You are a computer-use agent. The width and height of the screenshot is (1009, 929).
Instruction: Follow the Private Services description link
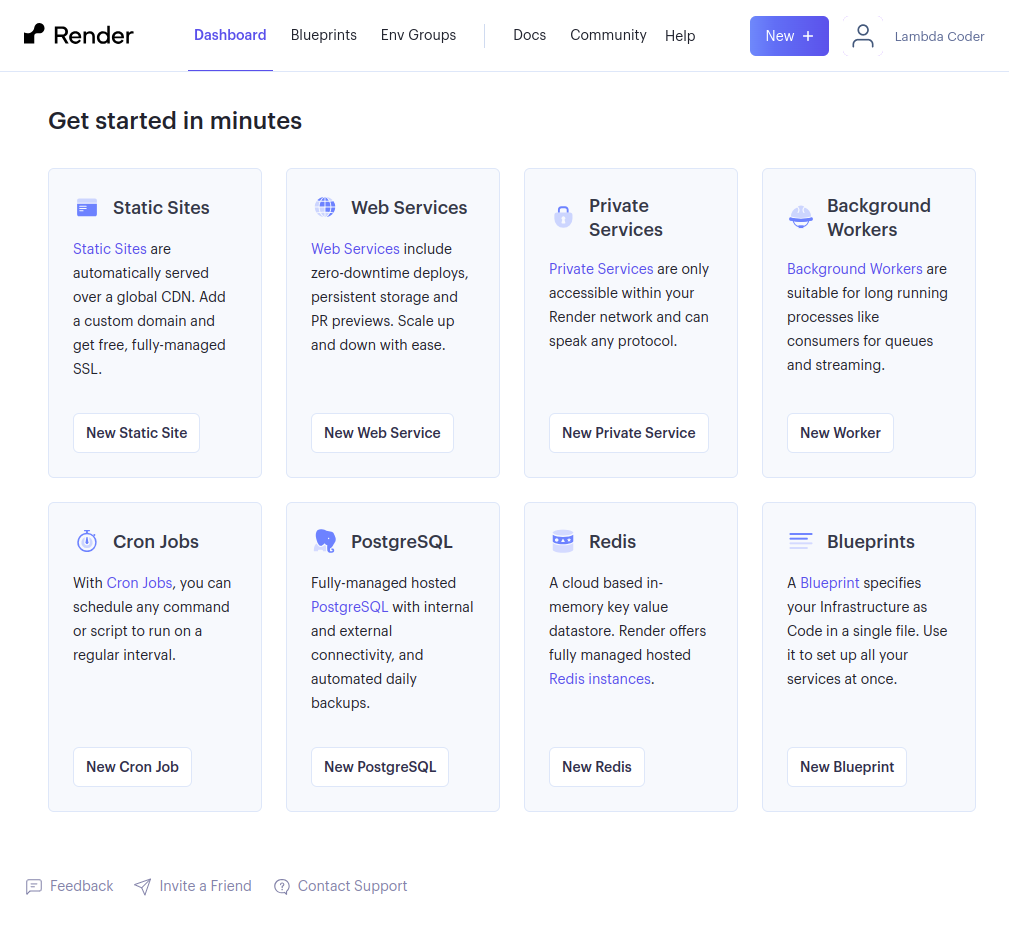click(601, 269)
